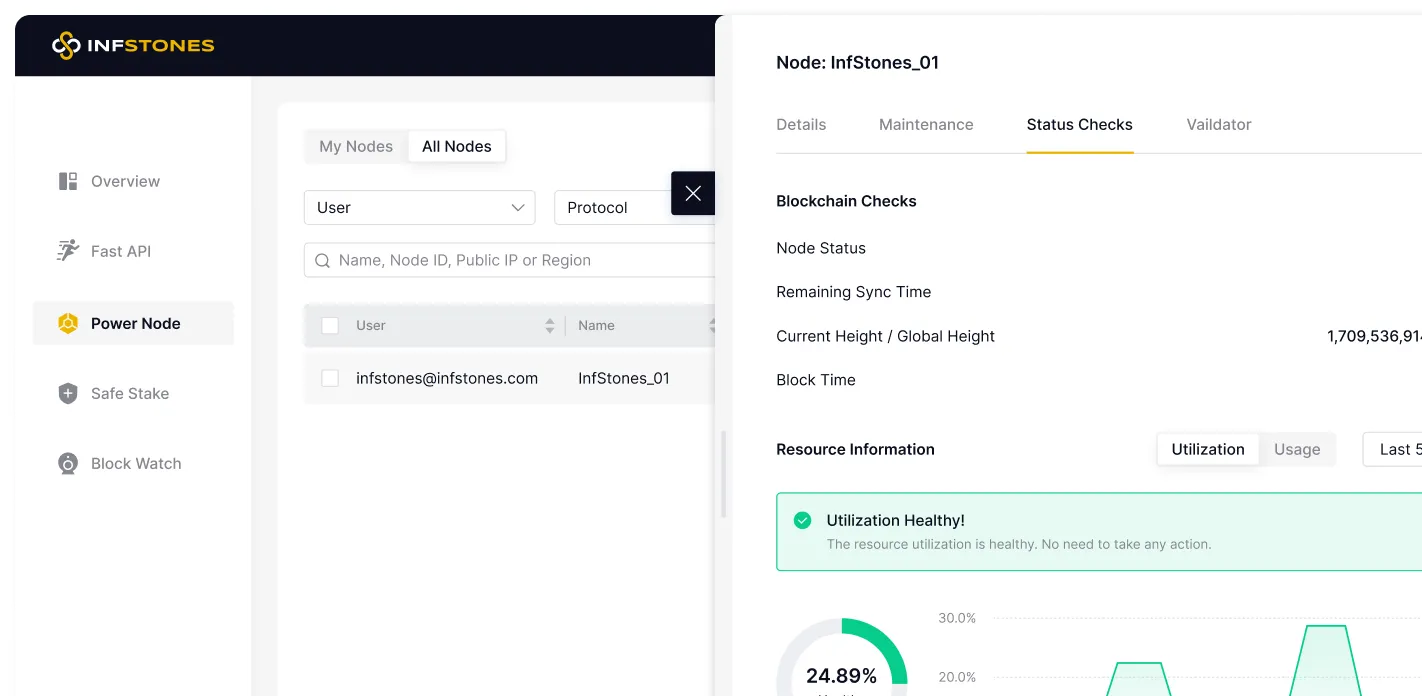Click the green Utilization Healthy check icon
This screenshot has width=1422, height=696.
pyautogui.click(x=802, y=520)
